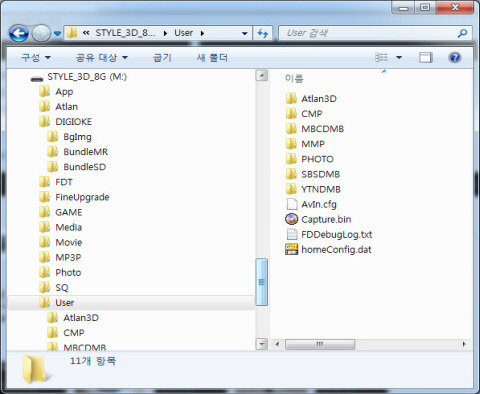Viewport: 480px width, 394px height.
Task: Click the tree scrollbar down arrow
Action: [x=262, y=344]
